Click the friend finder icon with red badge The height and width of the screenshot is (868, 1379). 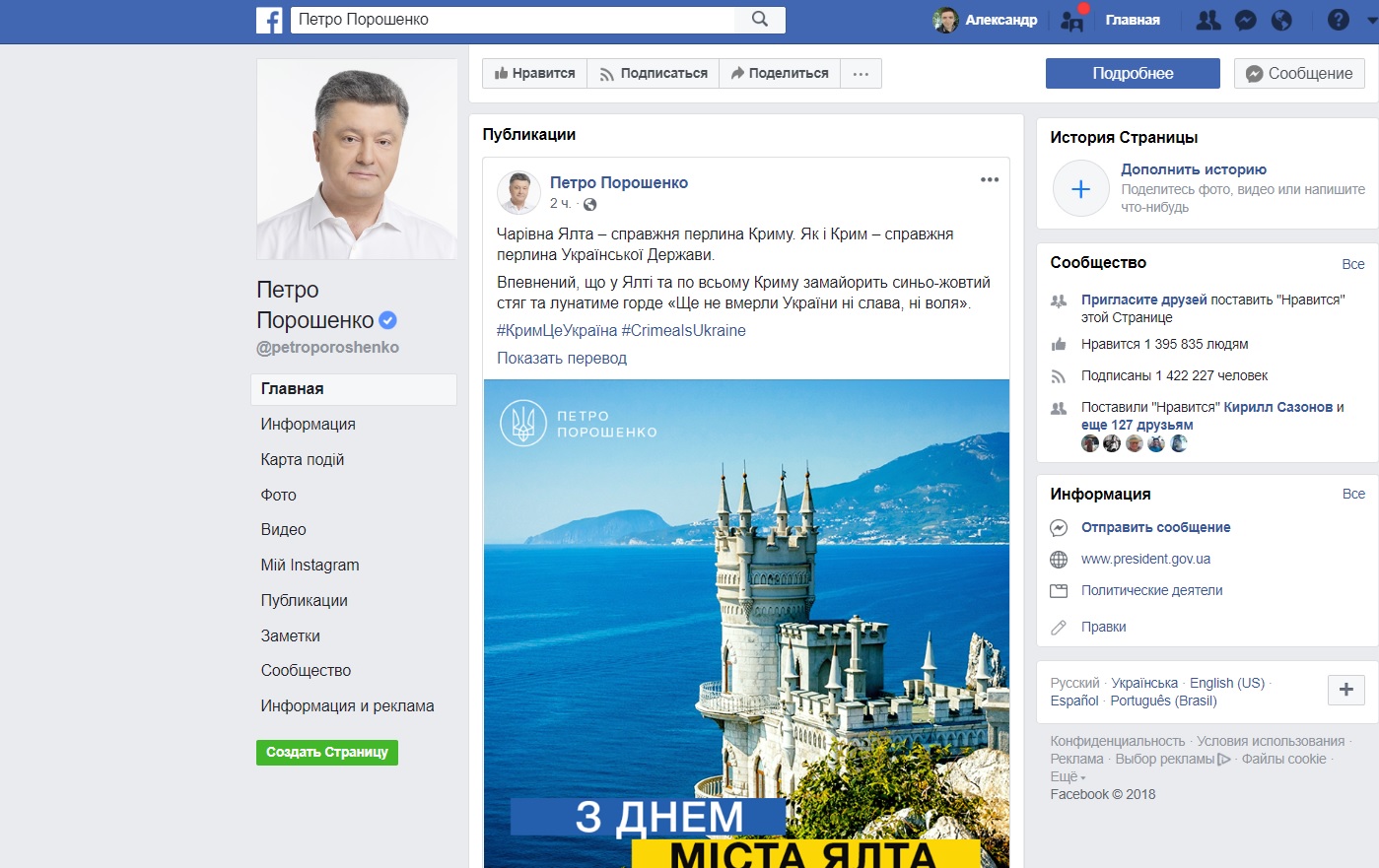coord(1072,20)
